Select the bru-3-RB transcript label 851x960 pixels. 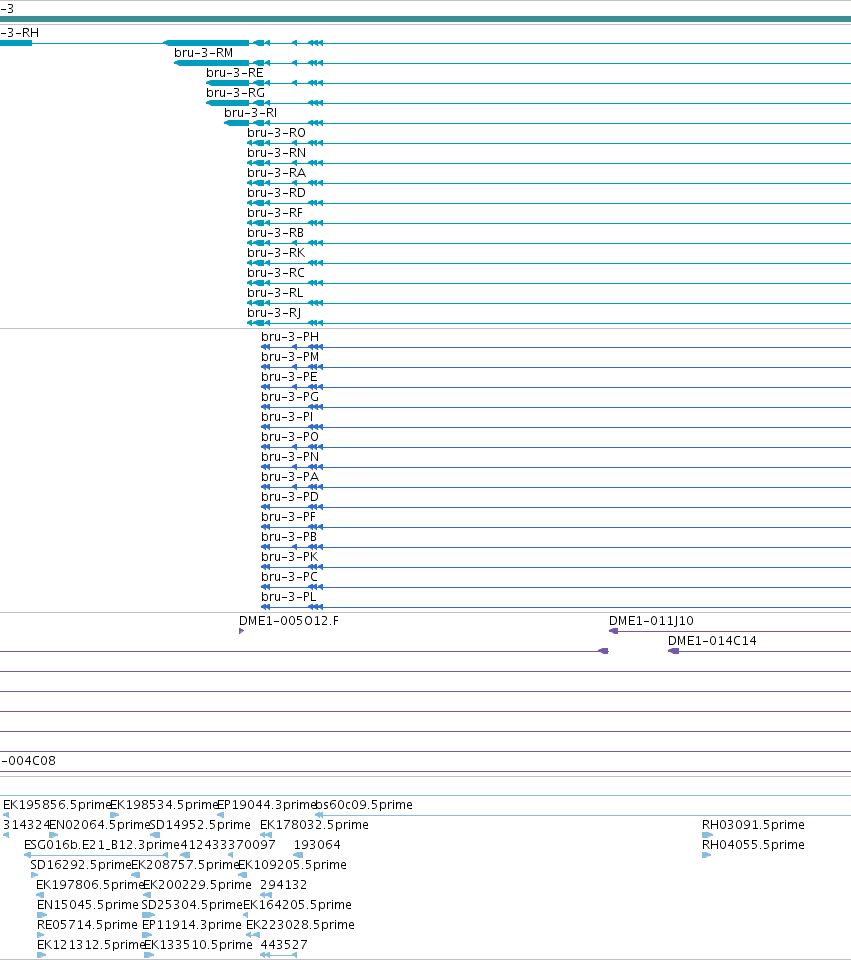pyautogui.click(x=276, y=233)
